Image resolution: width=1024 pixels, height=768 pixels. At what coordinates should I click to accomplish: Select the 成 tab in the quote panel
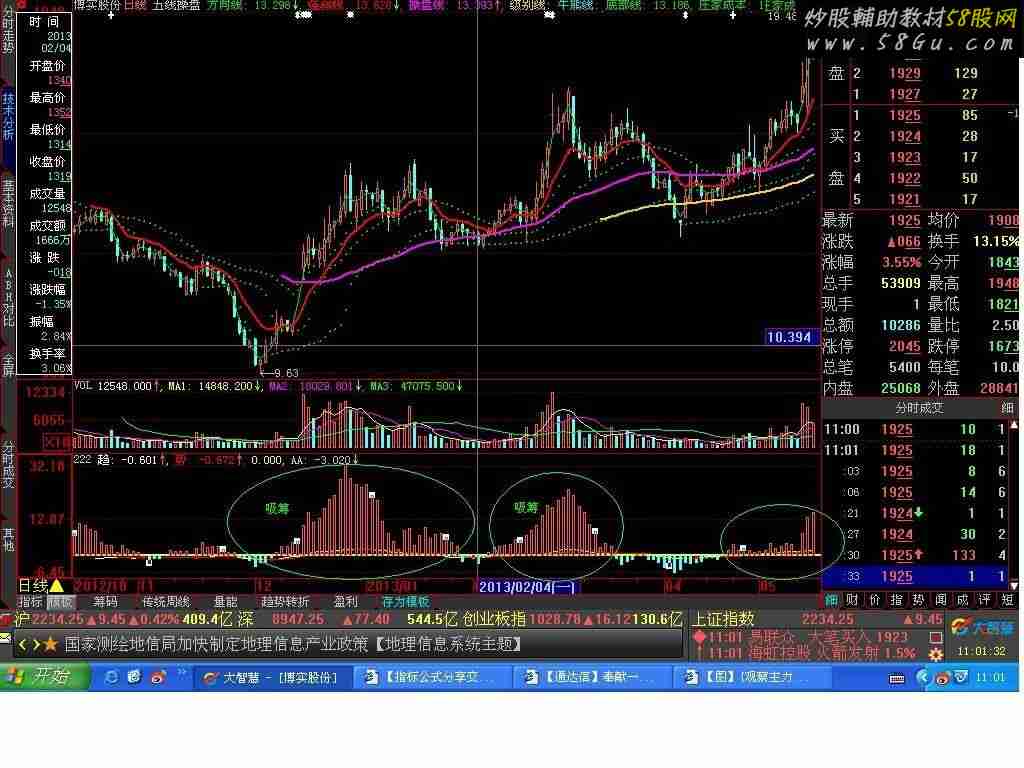(963, 600)
